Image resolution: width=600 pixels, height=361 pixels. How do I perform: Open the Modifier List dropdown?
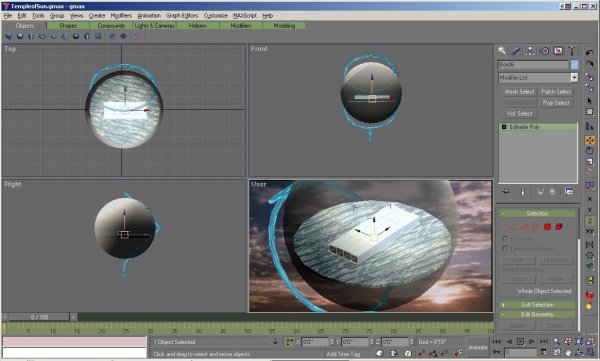[538, 78]
